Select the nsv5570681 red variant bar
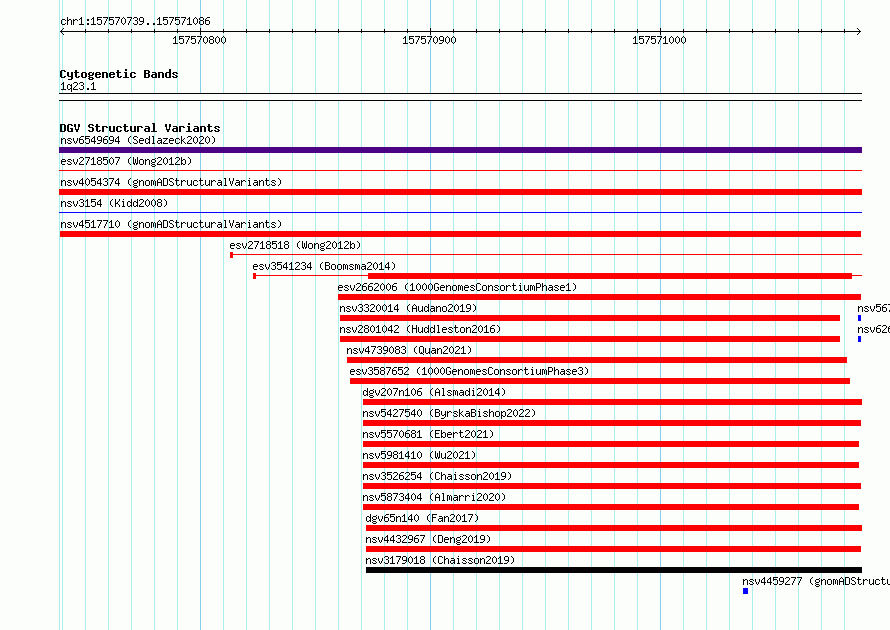890x630 pixels. point(611,444)
